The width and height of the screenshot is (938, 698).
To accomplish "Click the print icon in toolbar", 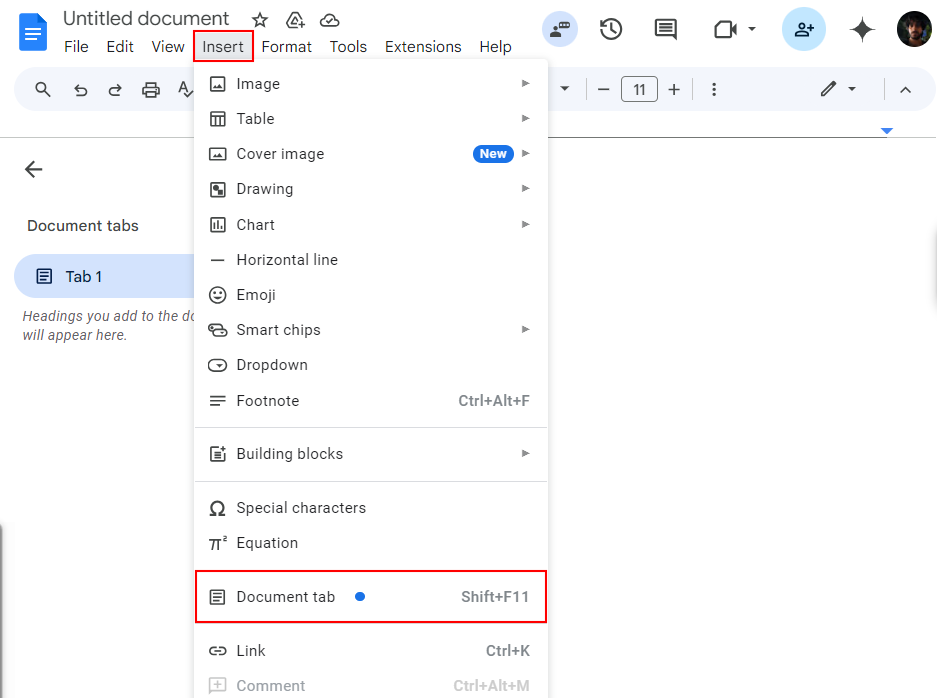I will 151,90.
